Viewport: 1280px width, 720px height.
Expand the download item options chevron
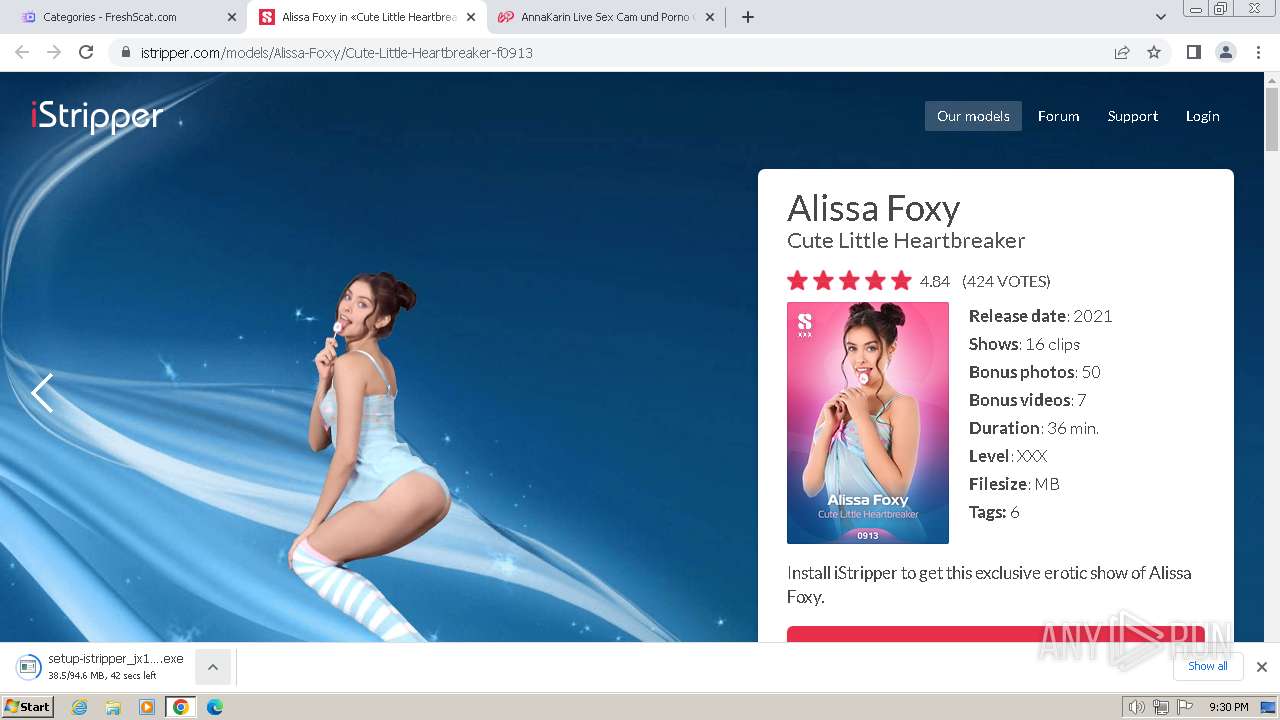point(213,667)
